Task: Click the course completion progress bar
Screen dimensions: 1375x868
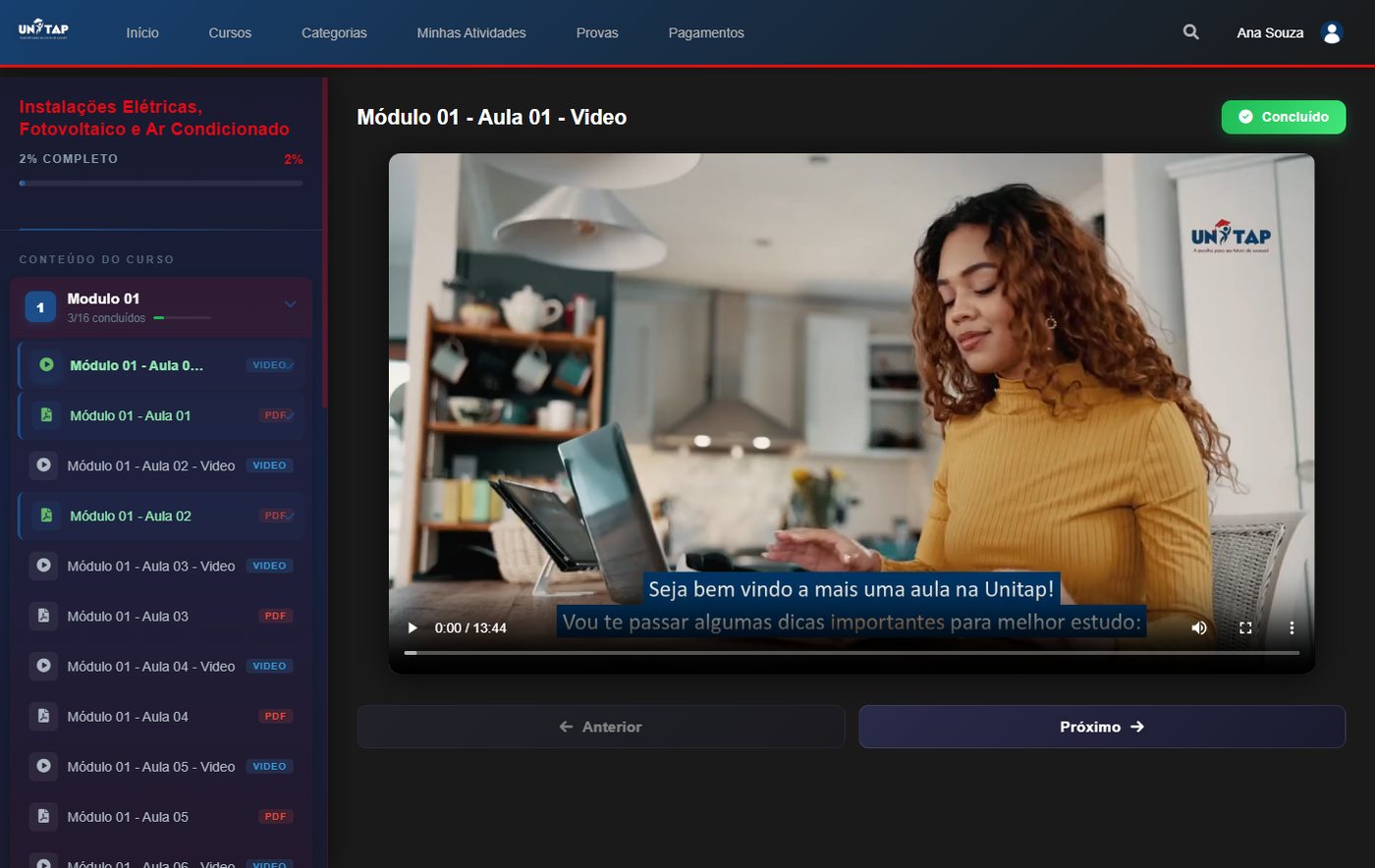Action: click(x=161, y=183)
